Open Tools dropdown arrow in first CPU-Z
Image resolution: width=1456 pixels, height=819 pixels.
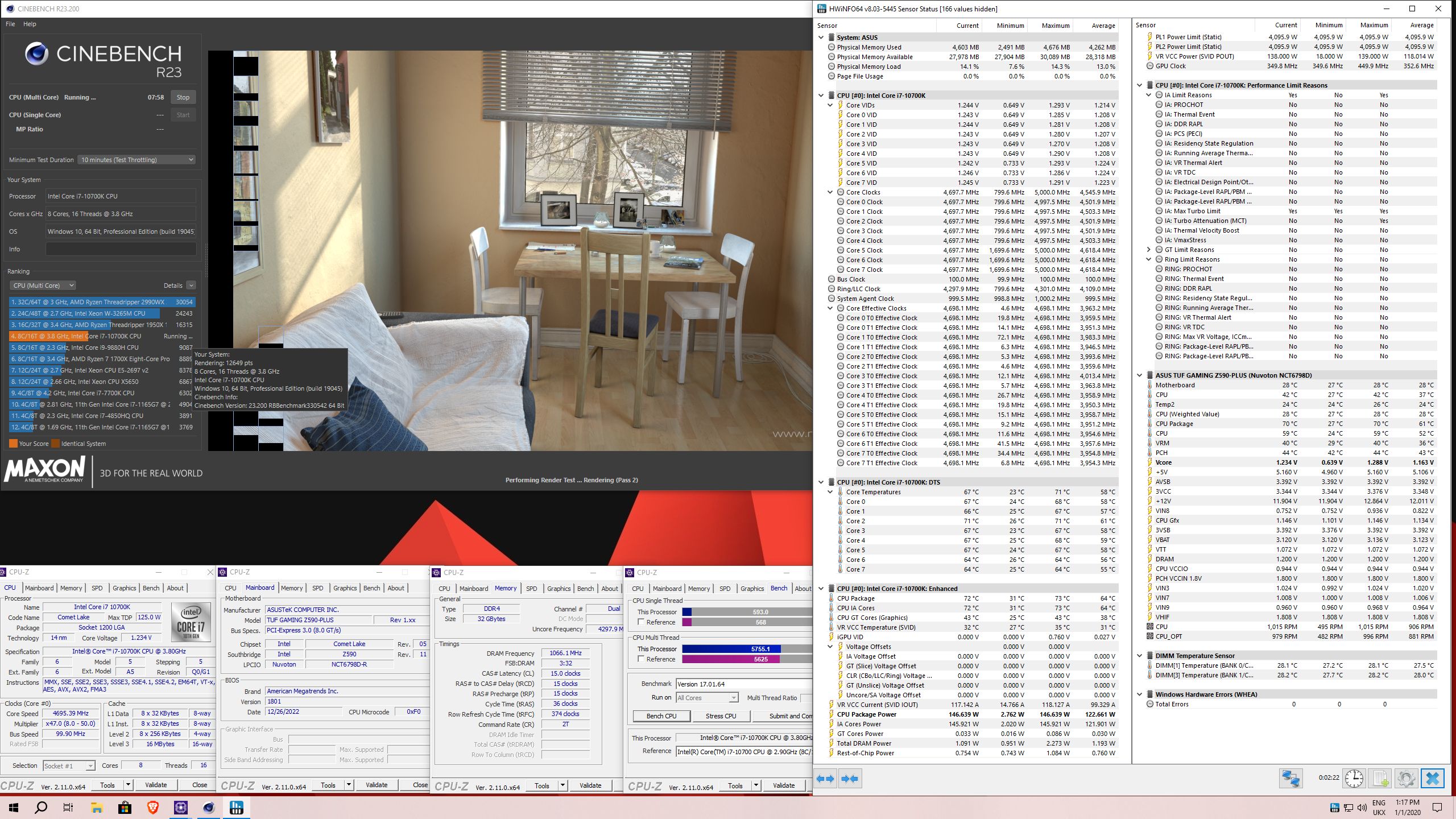tap(129, 785)
